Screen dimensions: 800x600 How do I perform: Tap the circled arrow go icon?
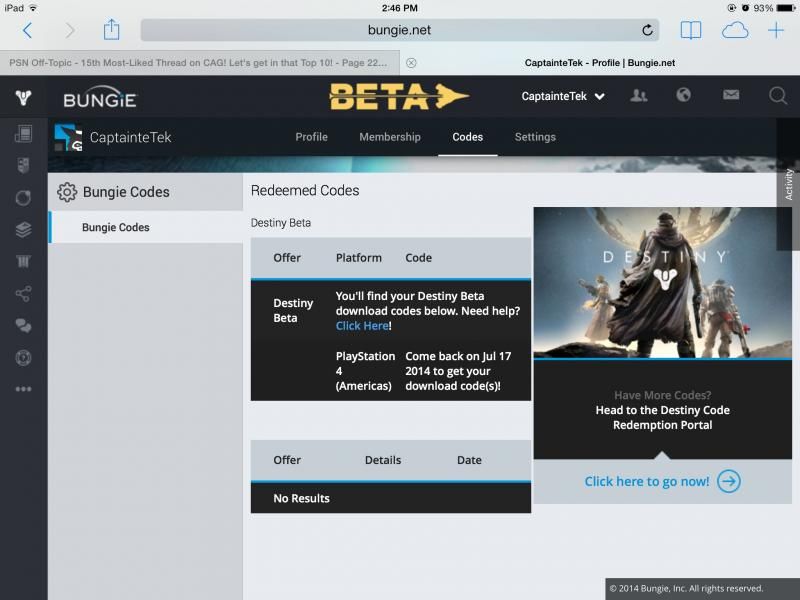click(729, 481)
